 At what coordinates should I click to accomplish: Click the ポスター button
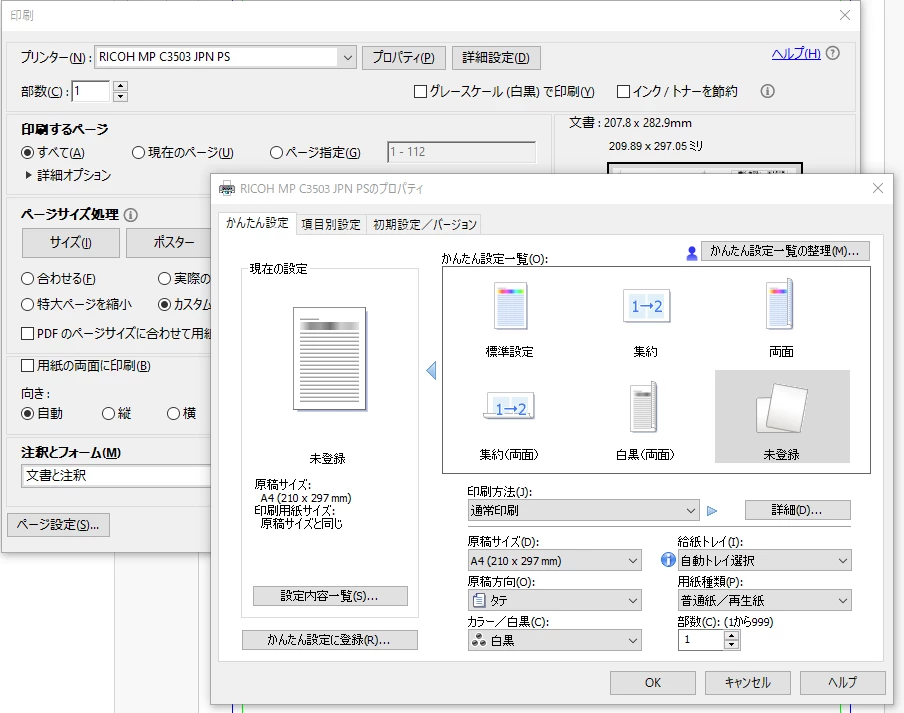(170, 243)
